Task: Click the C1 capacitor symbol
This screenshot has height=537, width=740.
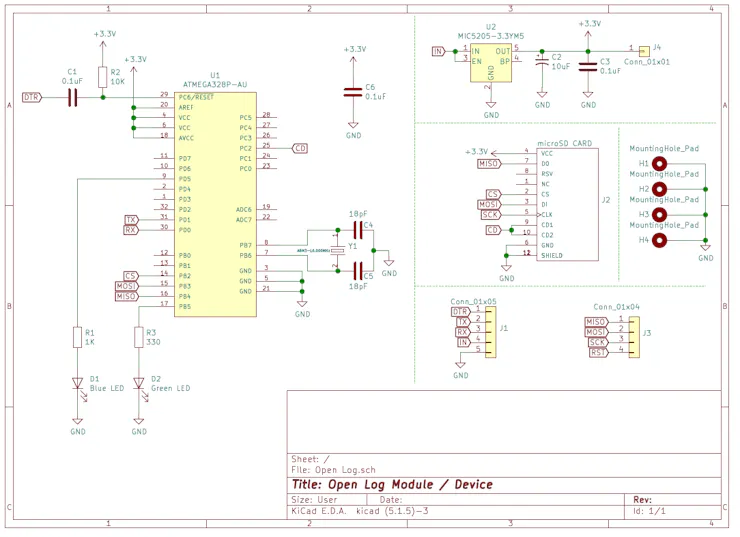Action: coord(72,98)
